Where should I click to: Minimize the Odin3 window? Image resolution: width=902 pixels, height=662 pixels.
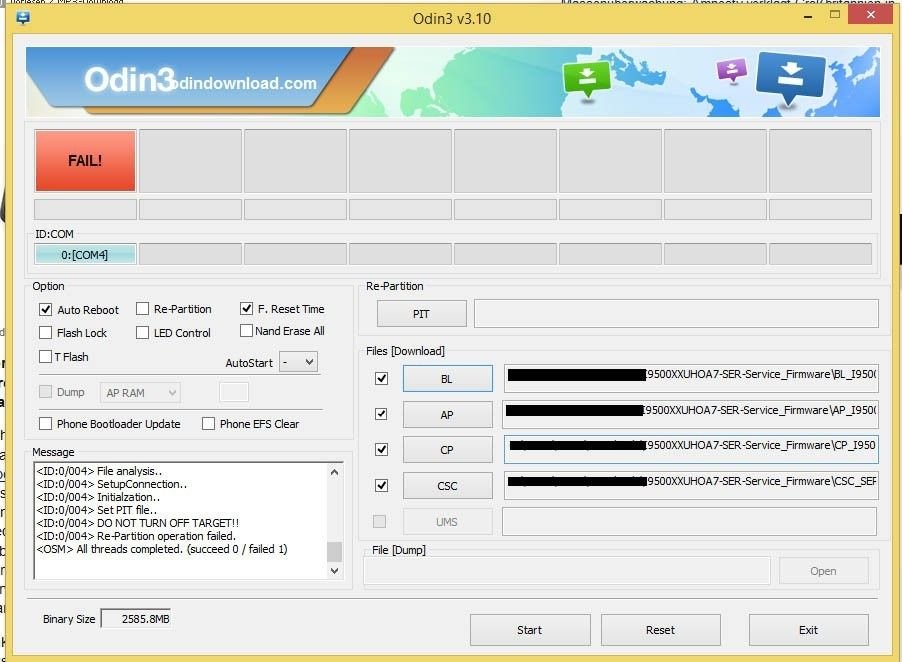(808, 16)
